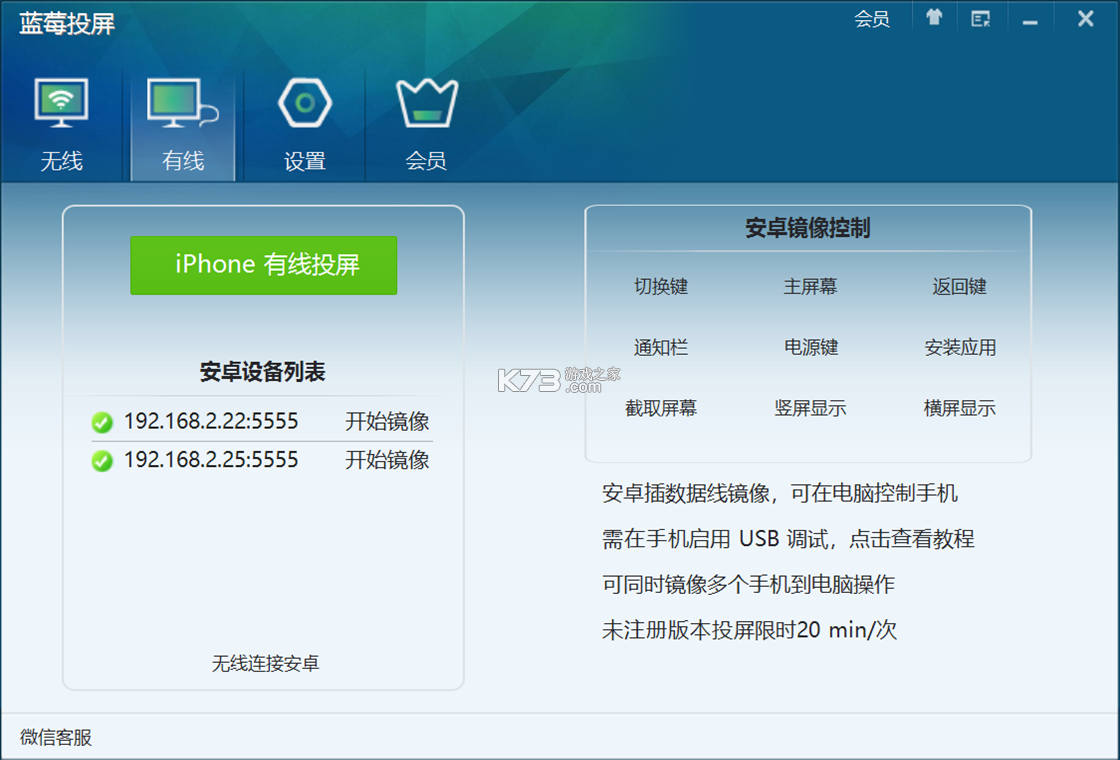Click the 会员 link in title bar
Viewport: 1120px width, 760px height.
(x=872, y=19)
